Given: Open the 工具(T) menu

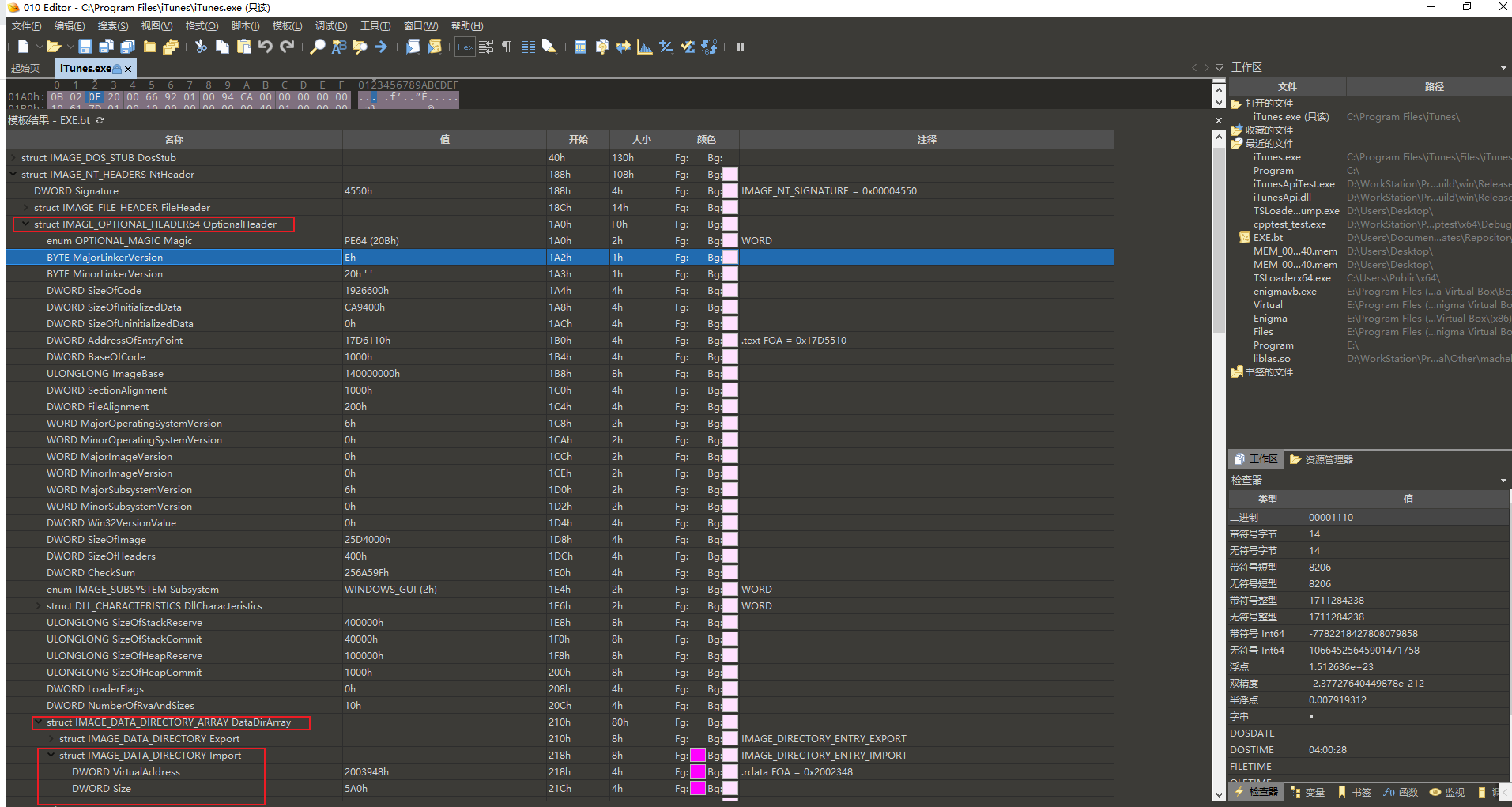Looking at the screenshot, I should (x=375, y=26).
